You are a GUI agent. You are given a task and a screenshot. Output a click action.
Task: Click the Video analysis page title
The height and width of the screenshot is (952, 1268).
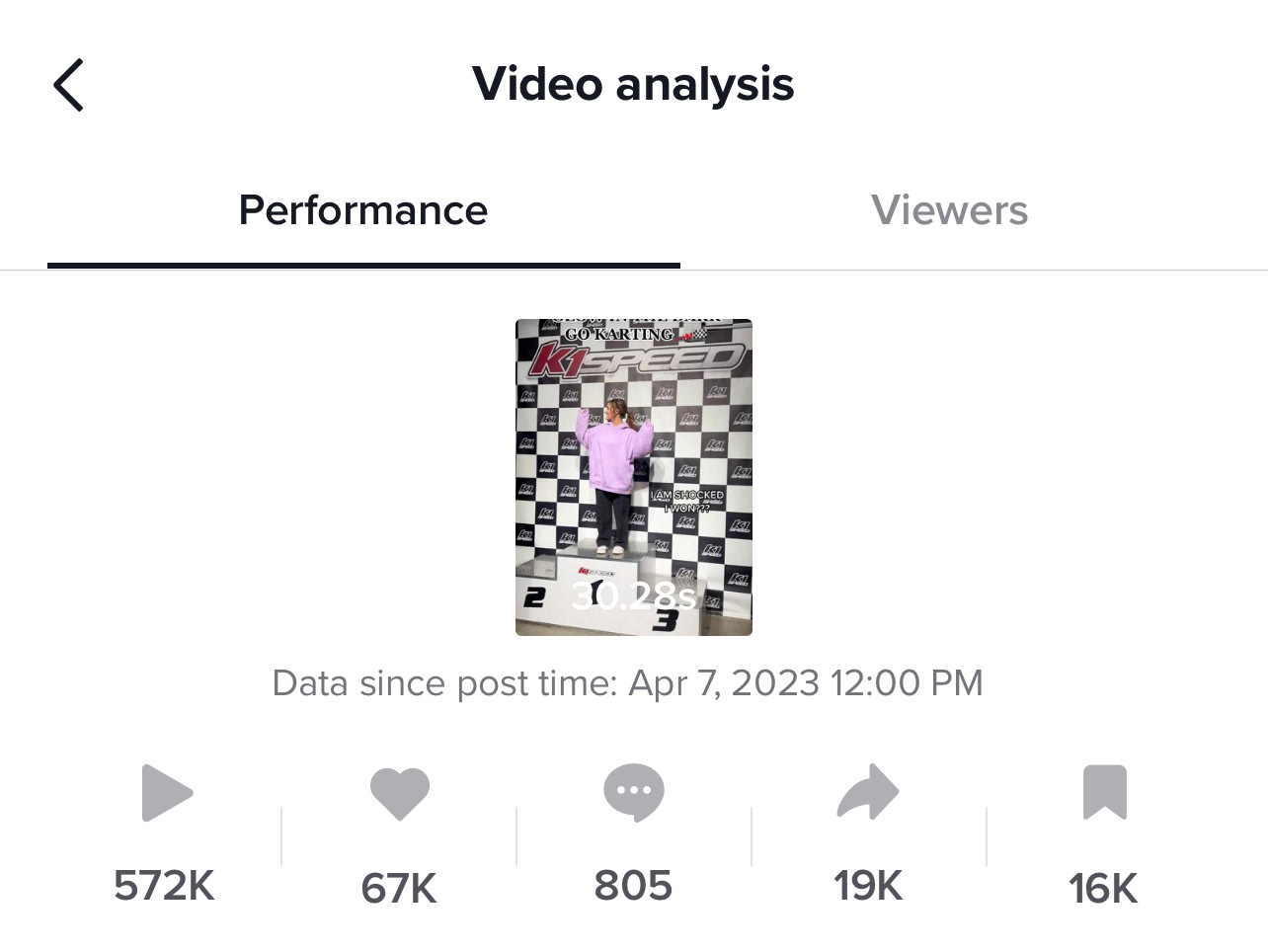pos(633,84)
